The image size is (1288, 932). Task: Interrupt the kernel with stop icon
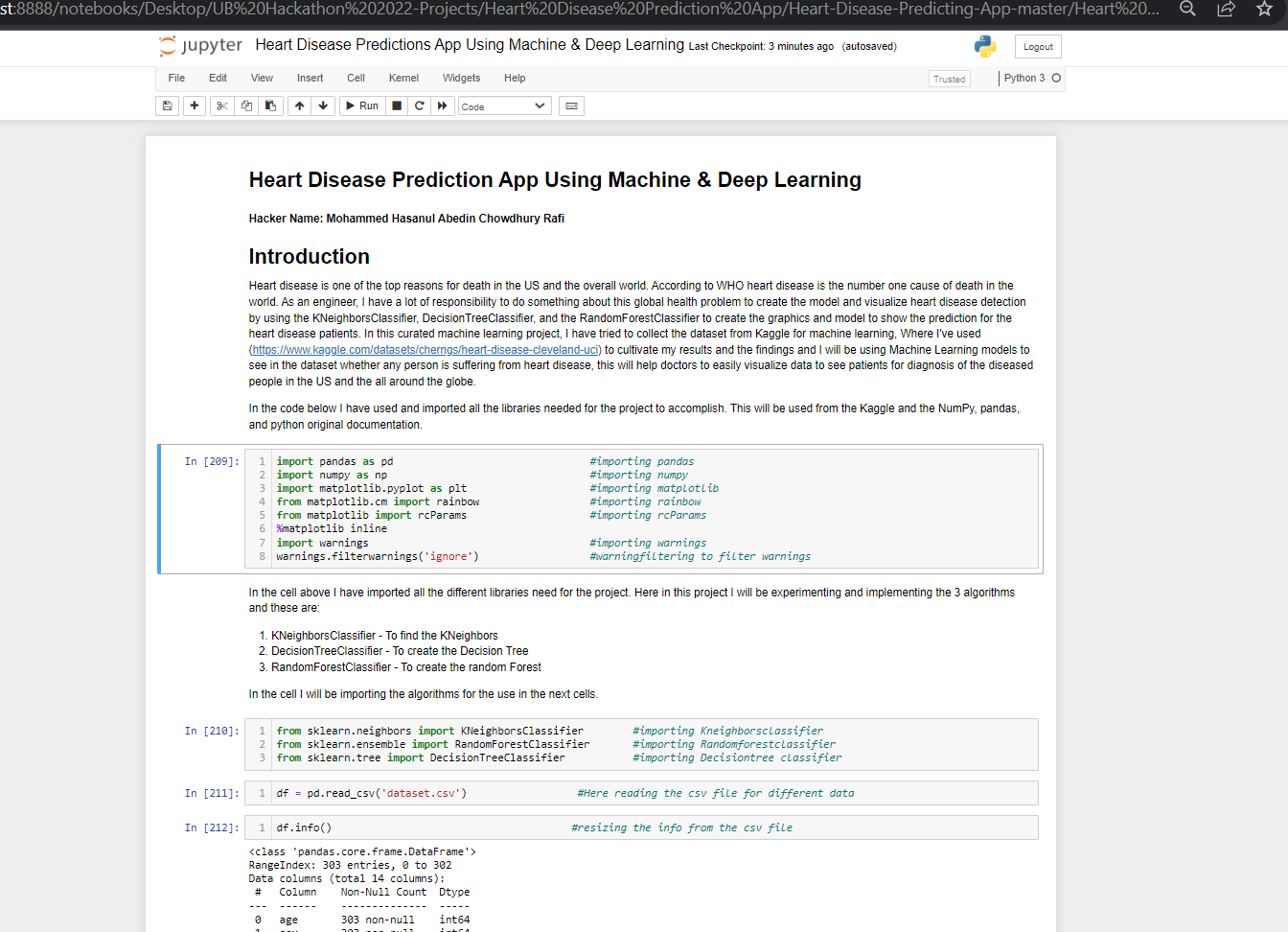[x=397, y=105]
